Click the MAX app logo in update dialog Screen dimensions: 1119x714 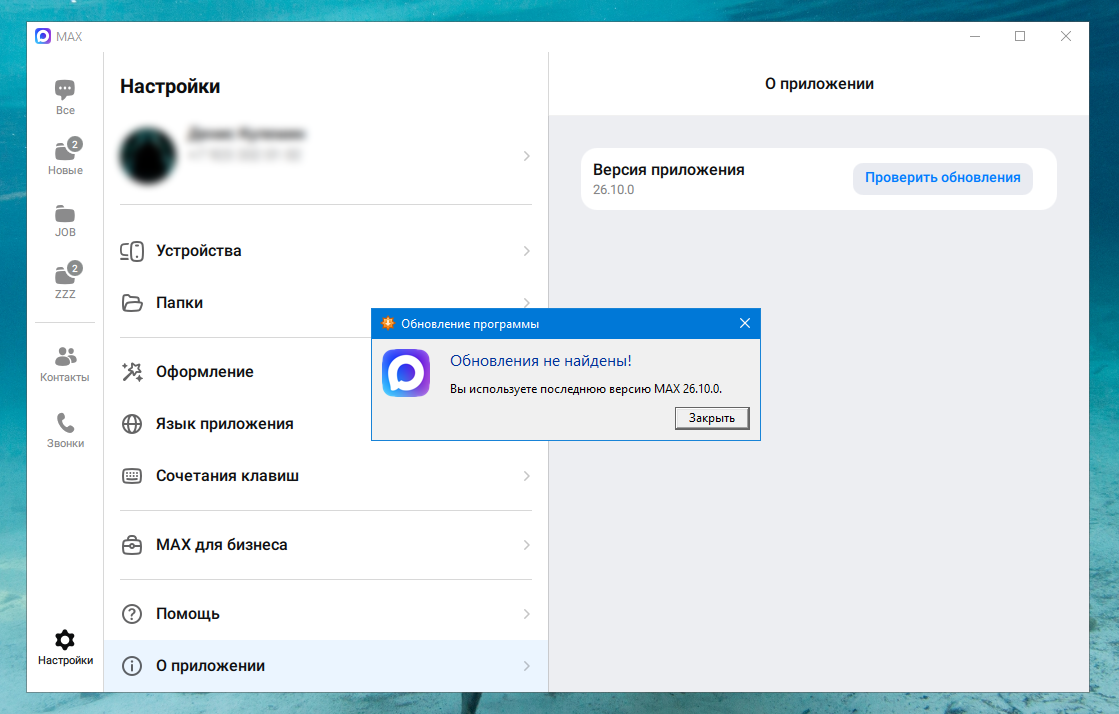point(406,373)
